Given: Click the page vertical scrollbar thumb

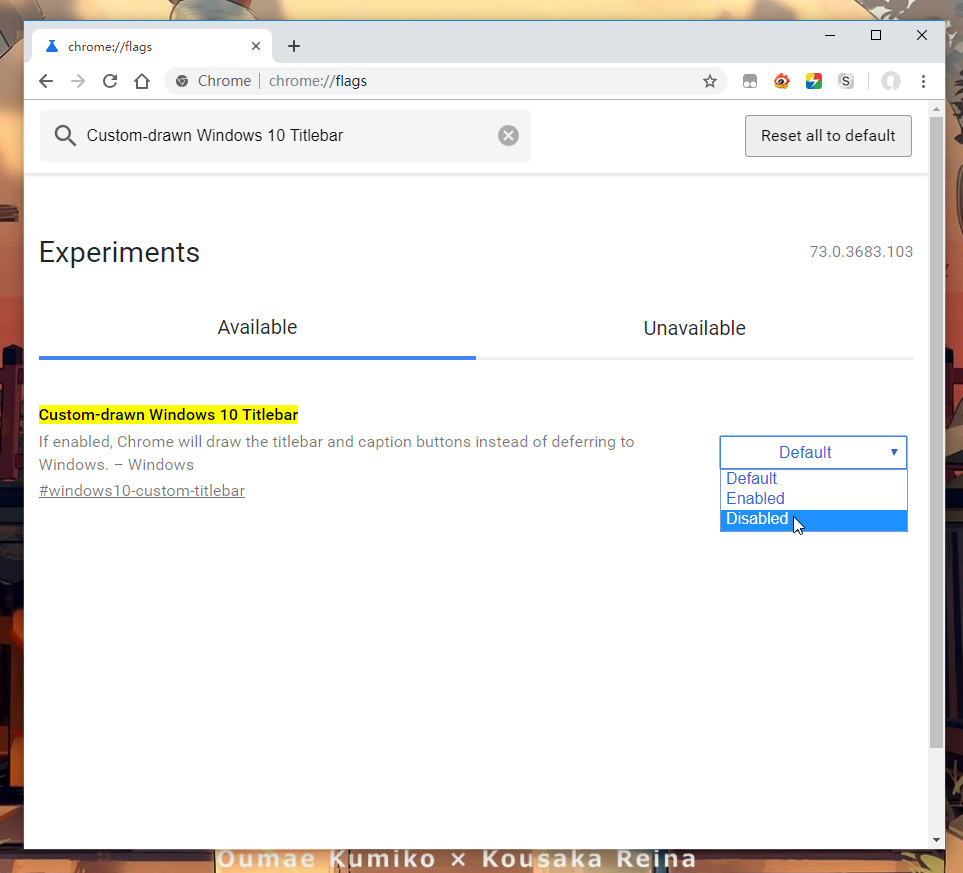Looking at the screenshot, I should tap(936, 433).
